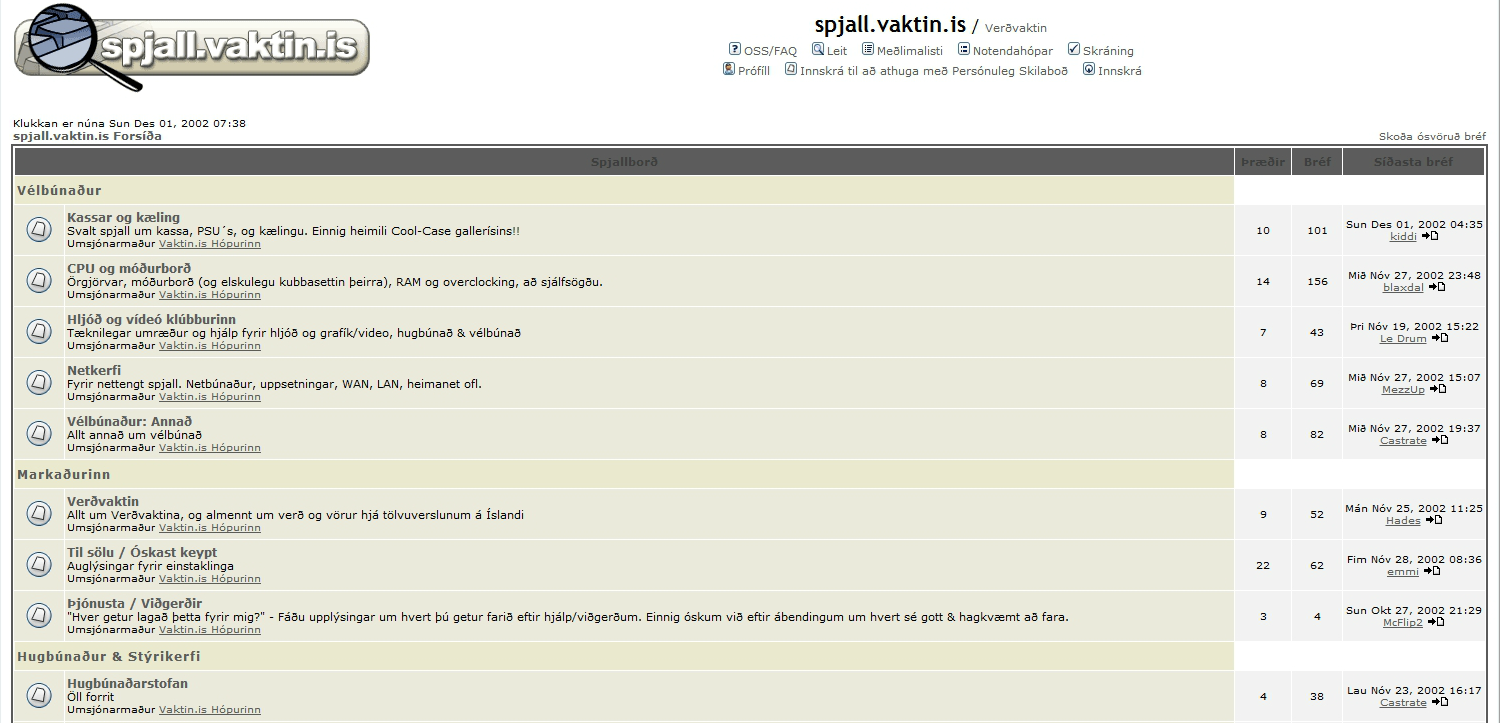The height and width of the screenshot is (723, 1500).
Task: Click Innskrá to log in
Action: [1119, 71]
